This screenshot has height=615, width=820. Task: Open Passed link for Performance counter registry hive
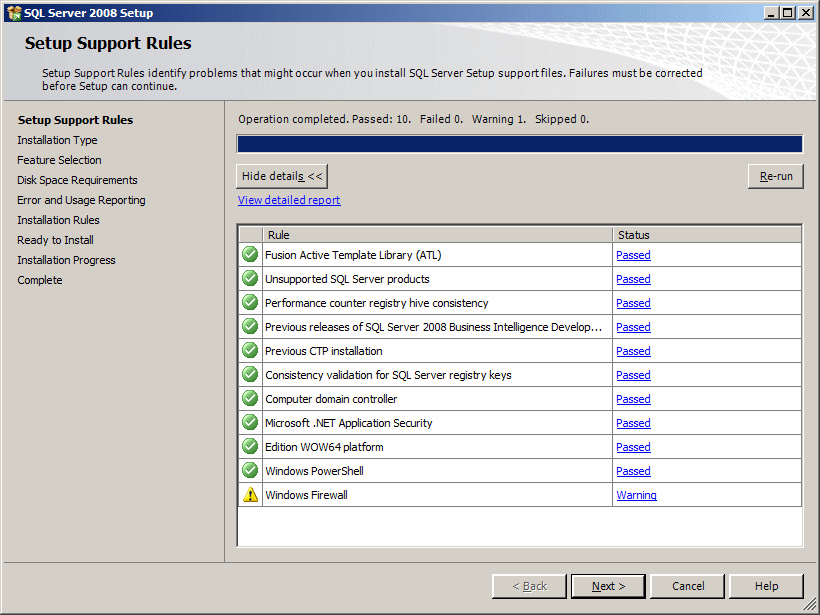pos(633,303)
